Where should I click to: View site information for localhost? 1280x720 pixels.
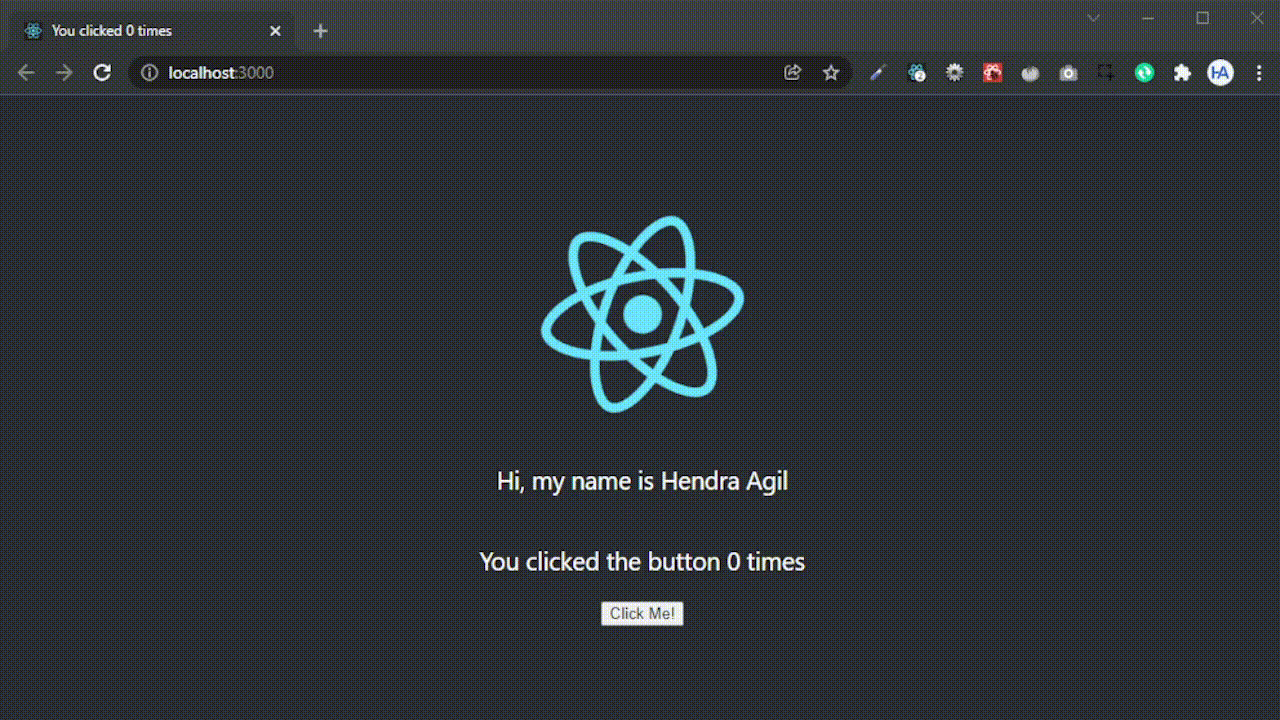pos(149,73)
